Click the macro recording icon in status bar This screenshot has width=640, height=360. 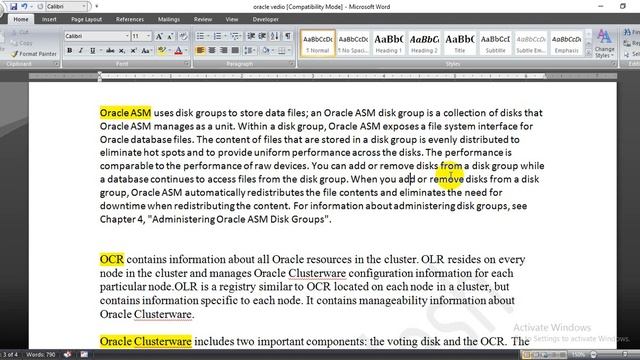click(x=84, y=355)
